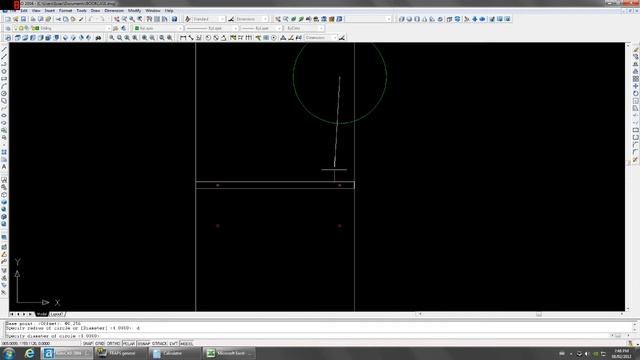Select the Circle tool in the Draw toolbar

point(4,93)
